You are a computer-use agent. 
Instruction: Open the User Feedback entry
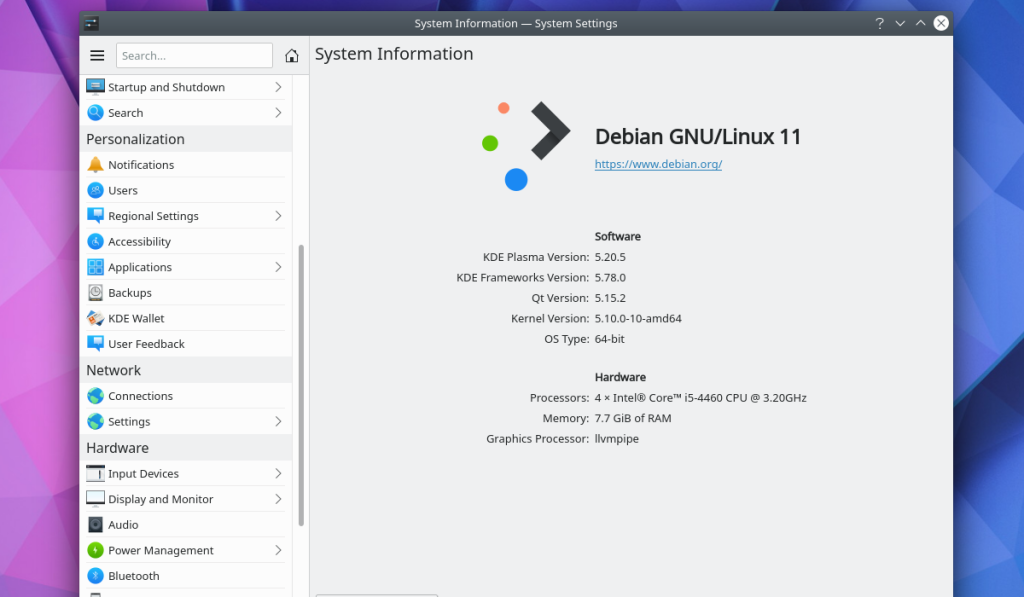coord(186,344)
